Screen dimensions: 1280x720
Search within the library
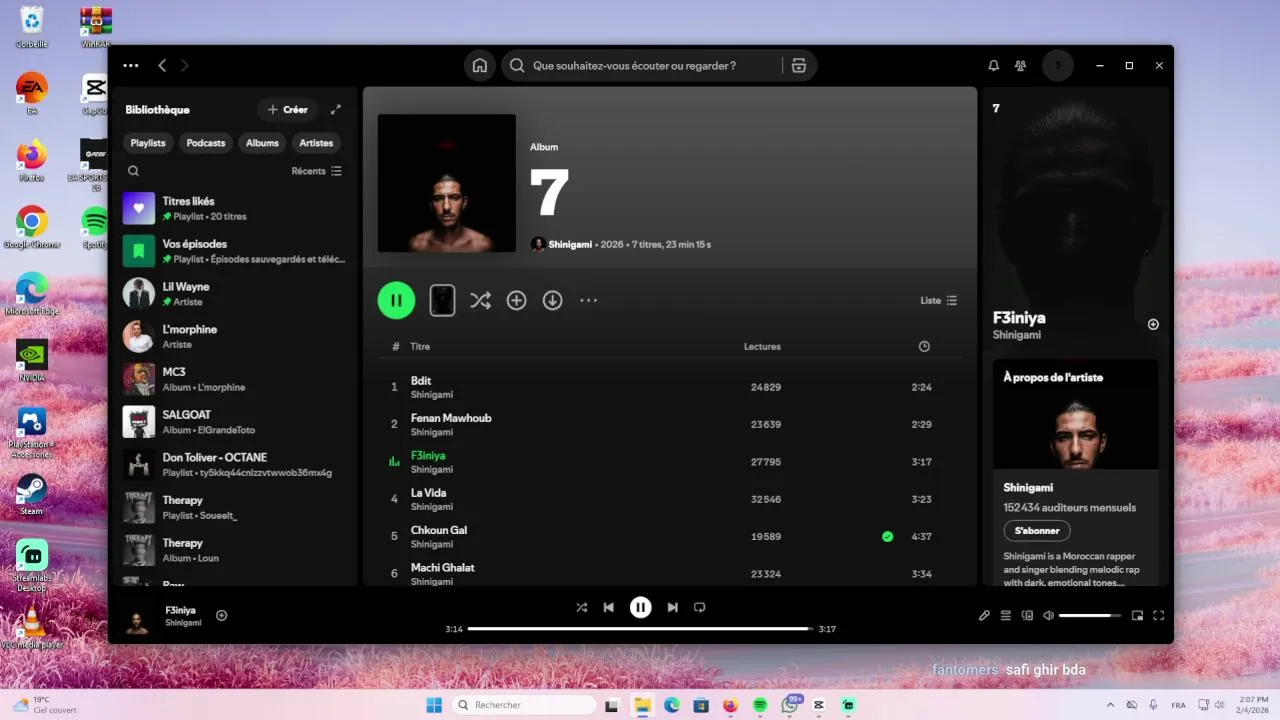[133, 171]
